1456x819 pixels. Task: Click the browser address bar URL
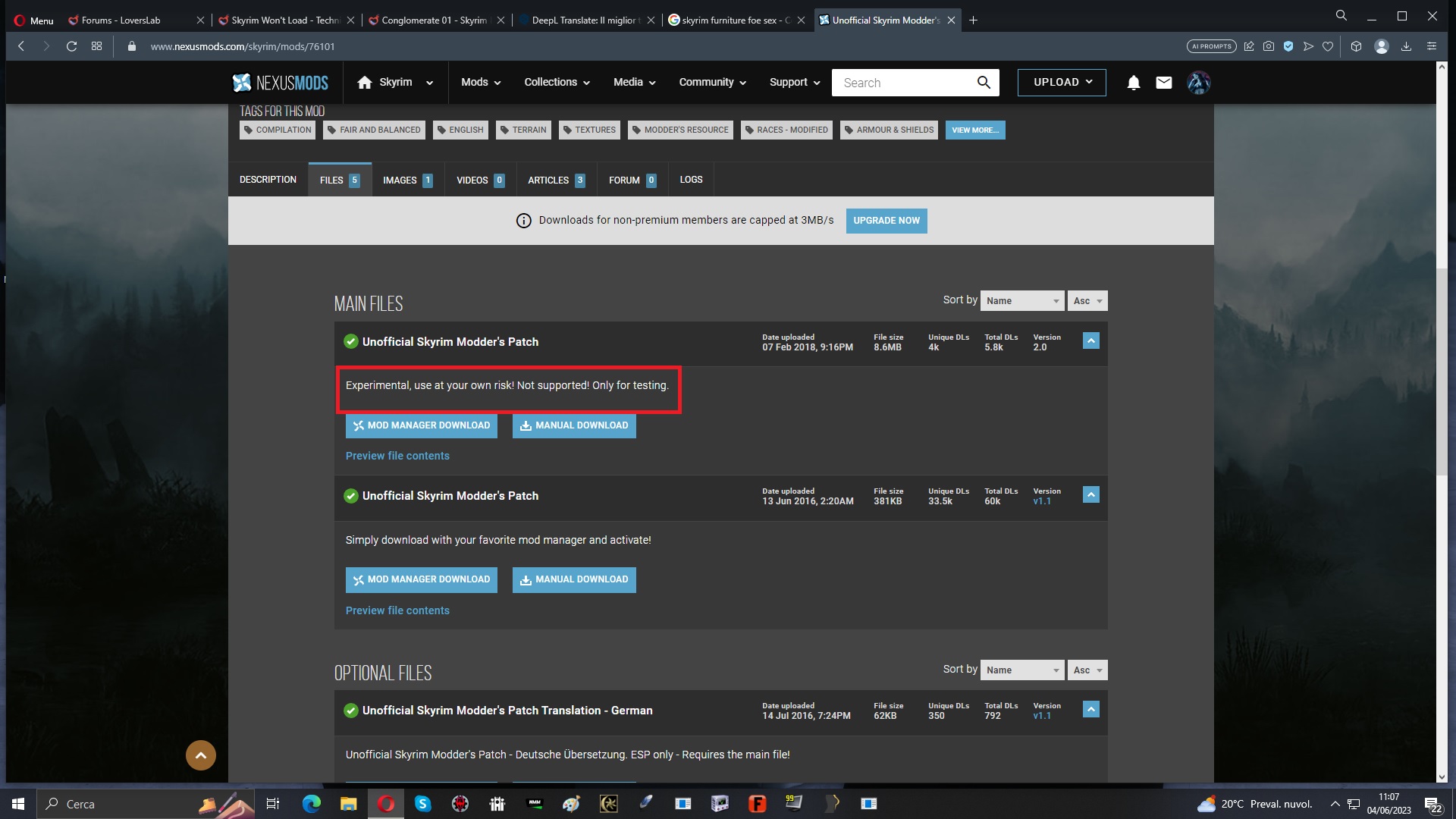[x=243, y=46]
